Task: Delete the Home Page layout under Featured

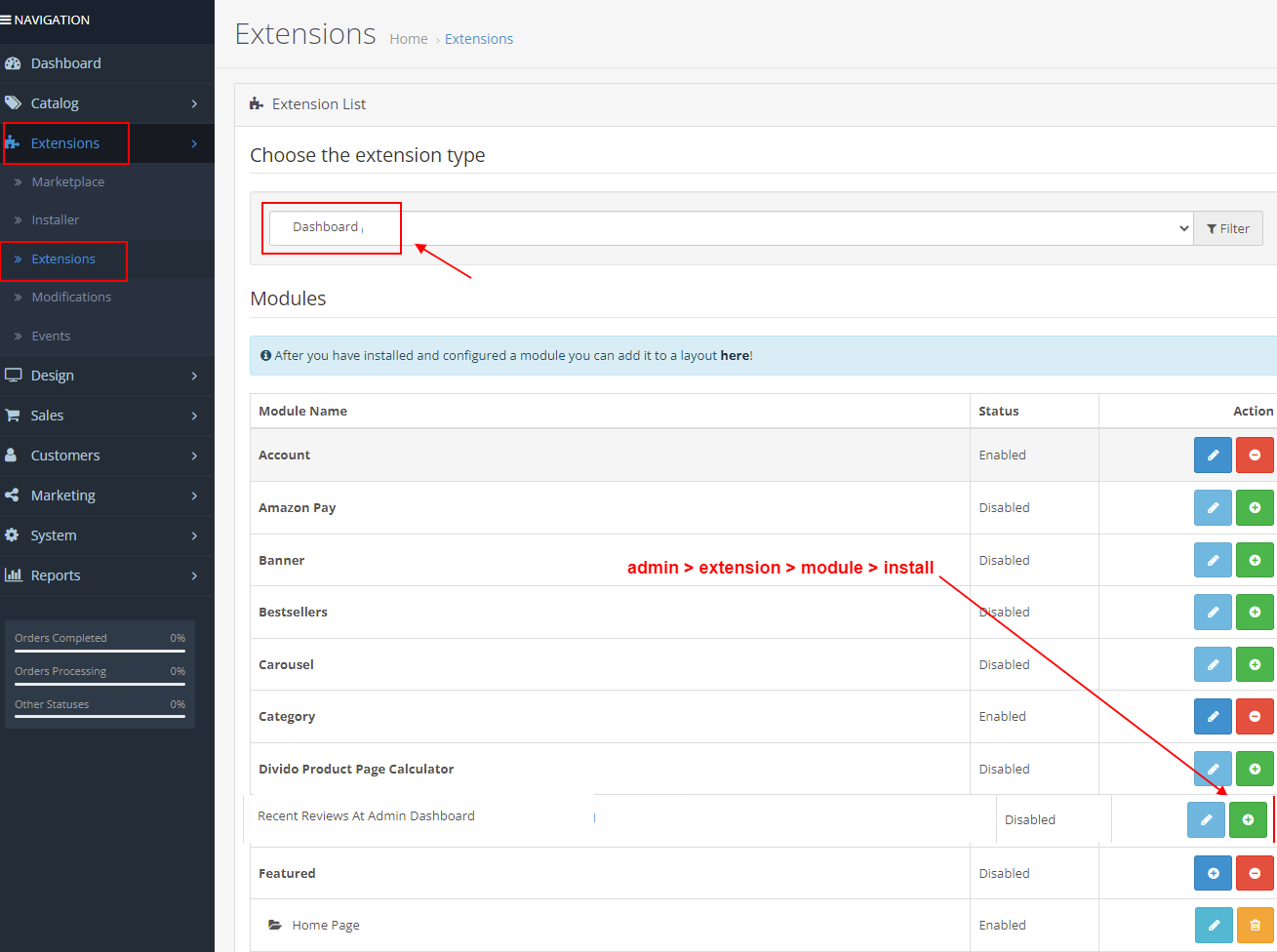Action: point(1255,925)
